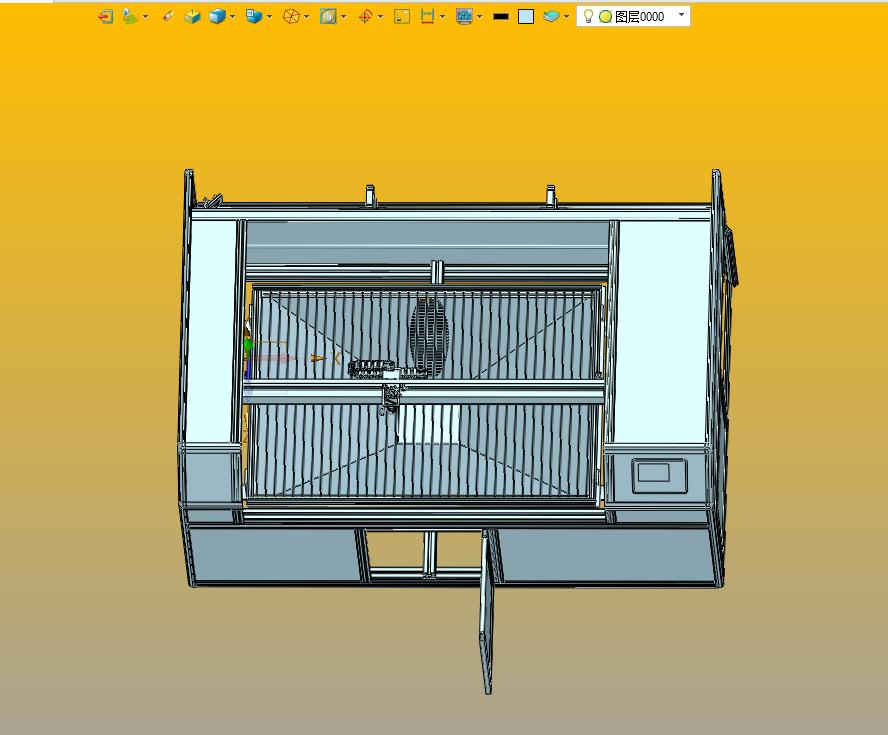Expand the monitor display dropdown arrow
The height and width of the screenshot is (735, 888).
click(x=480, y=17)
